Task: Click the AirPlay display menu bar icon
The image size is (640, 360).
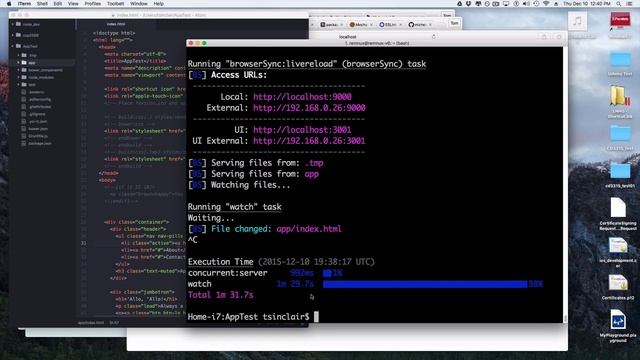Action: (x=506, y=4)
